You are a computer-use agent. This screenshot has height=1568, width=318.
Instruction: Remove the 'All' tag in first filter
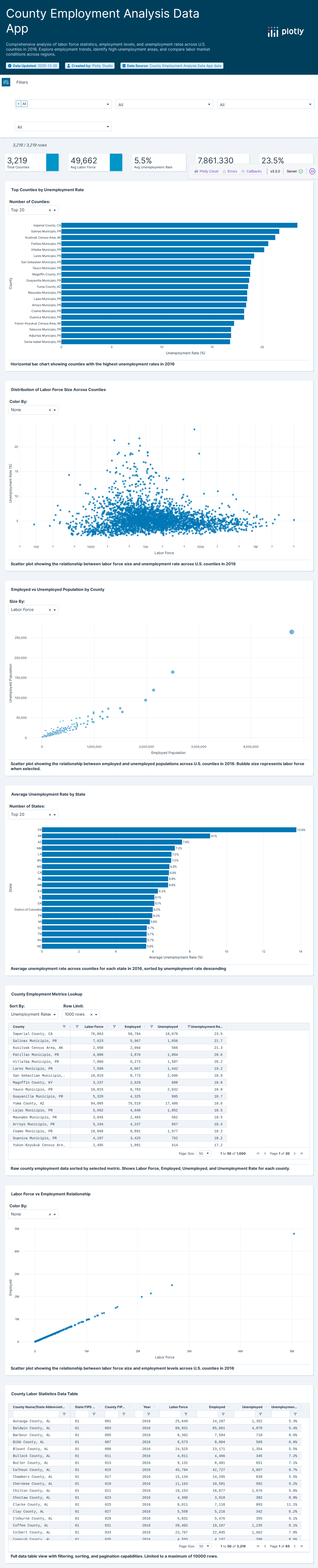click(18, 104)
